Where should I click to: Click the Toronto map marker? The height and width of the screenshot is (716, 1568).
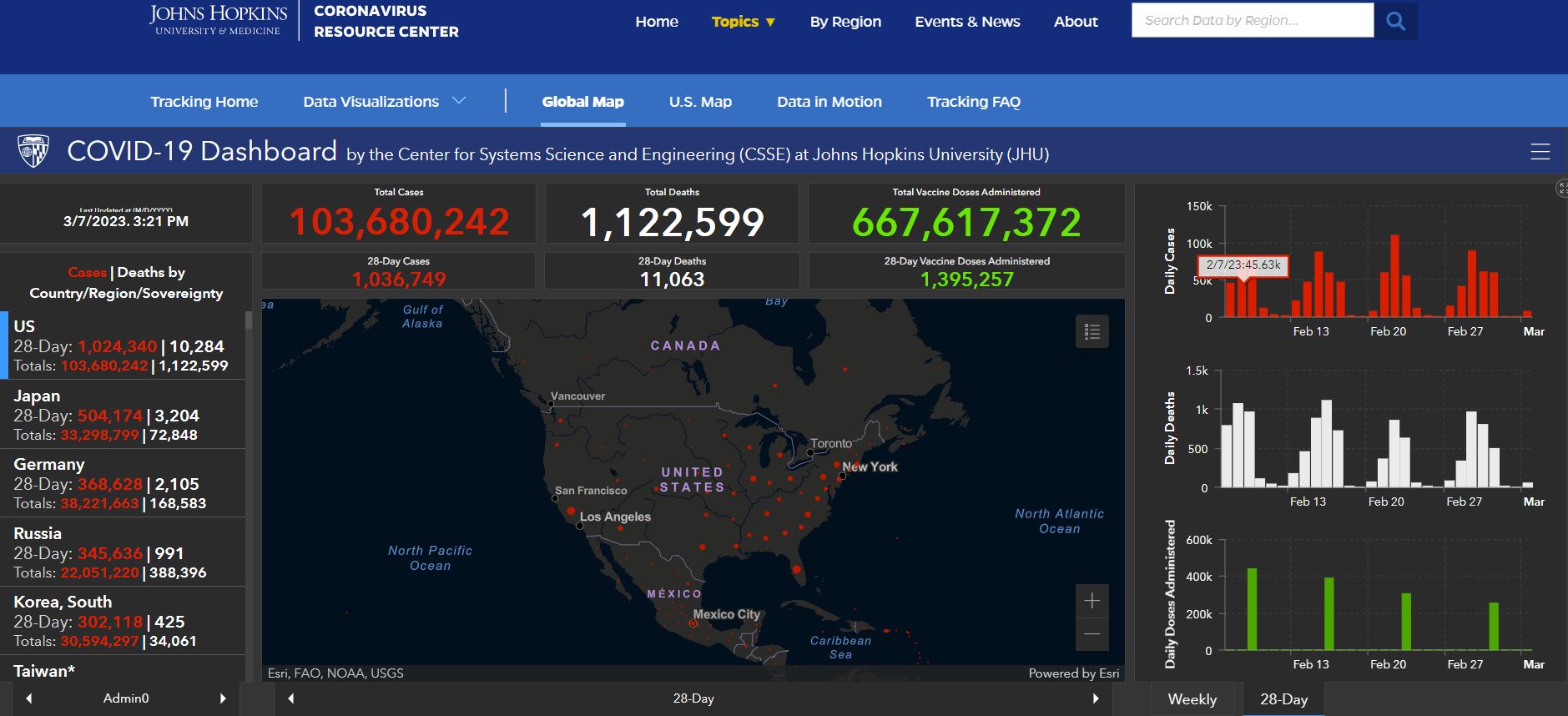click(x=810, y=452)
